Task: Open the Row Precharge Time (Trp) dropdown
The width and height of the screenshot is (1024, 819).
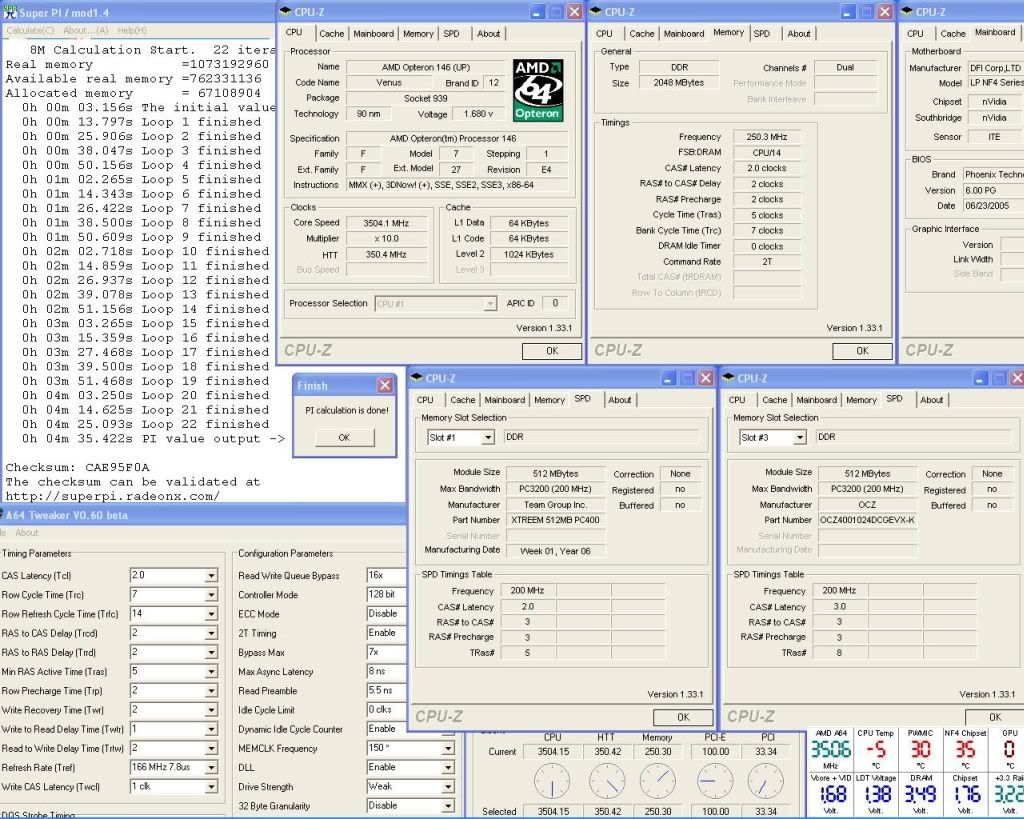Action: pos(211,691)
